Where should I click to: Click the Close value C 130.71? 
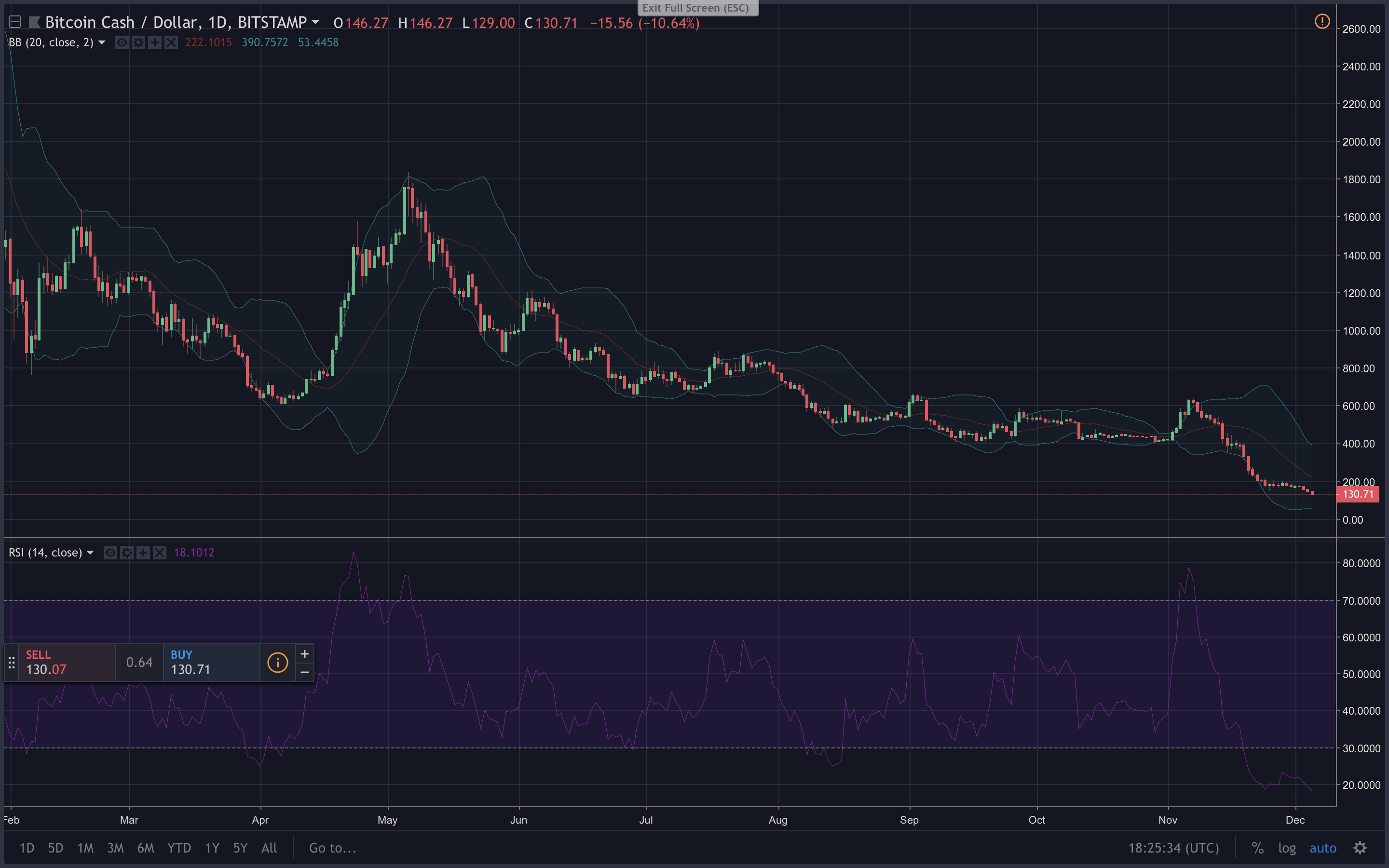[x=551, y=23]
